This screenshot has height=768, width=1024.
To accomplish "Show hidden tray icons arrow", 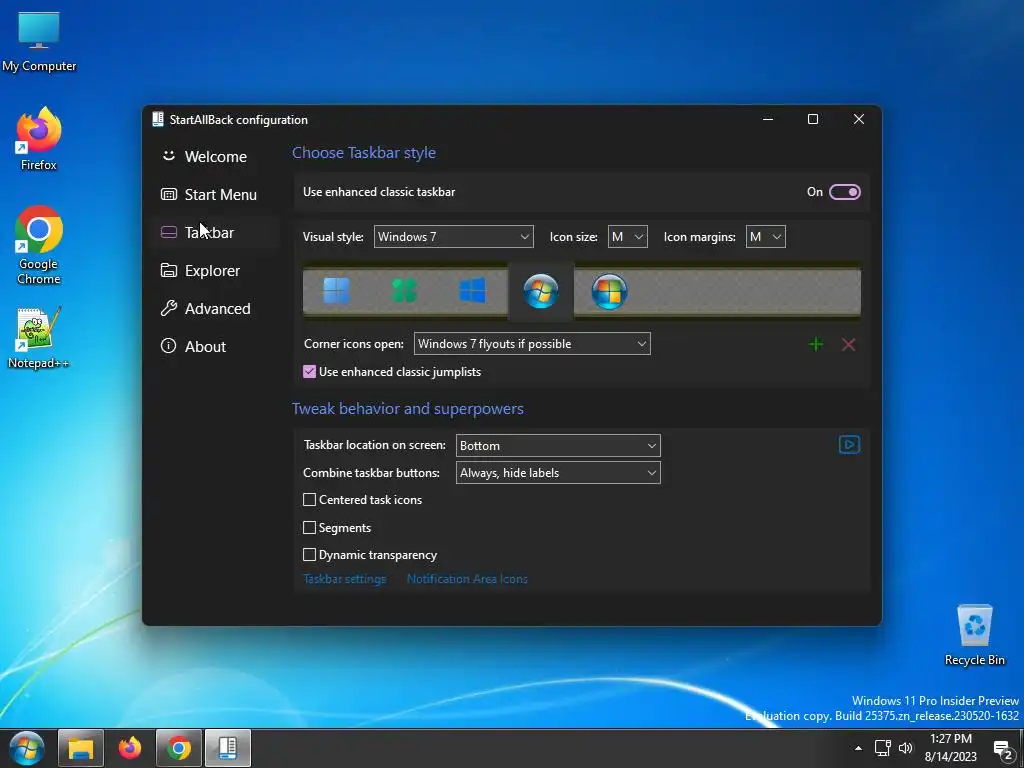I will (858, 748).
